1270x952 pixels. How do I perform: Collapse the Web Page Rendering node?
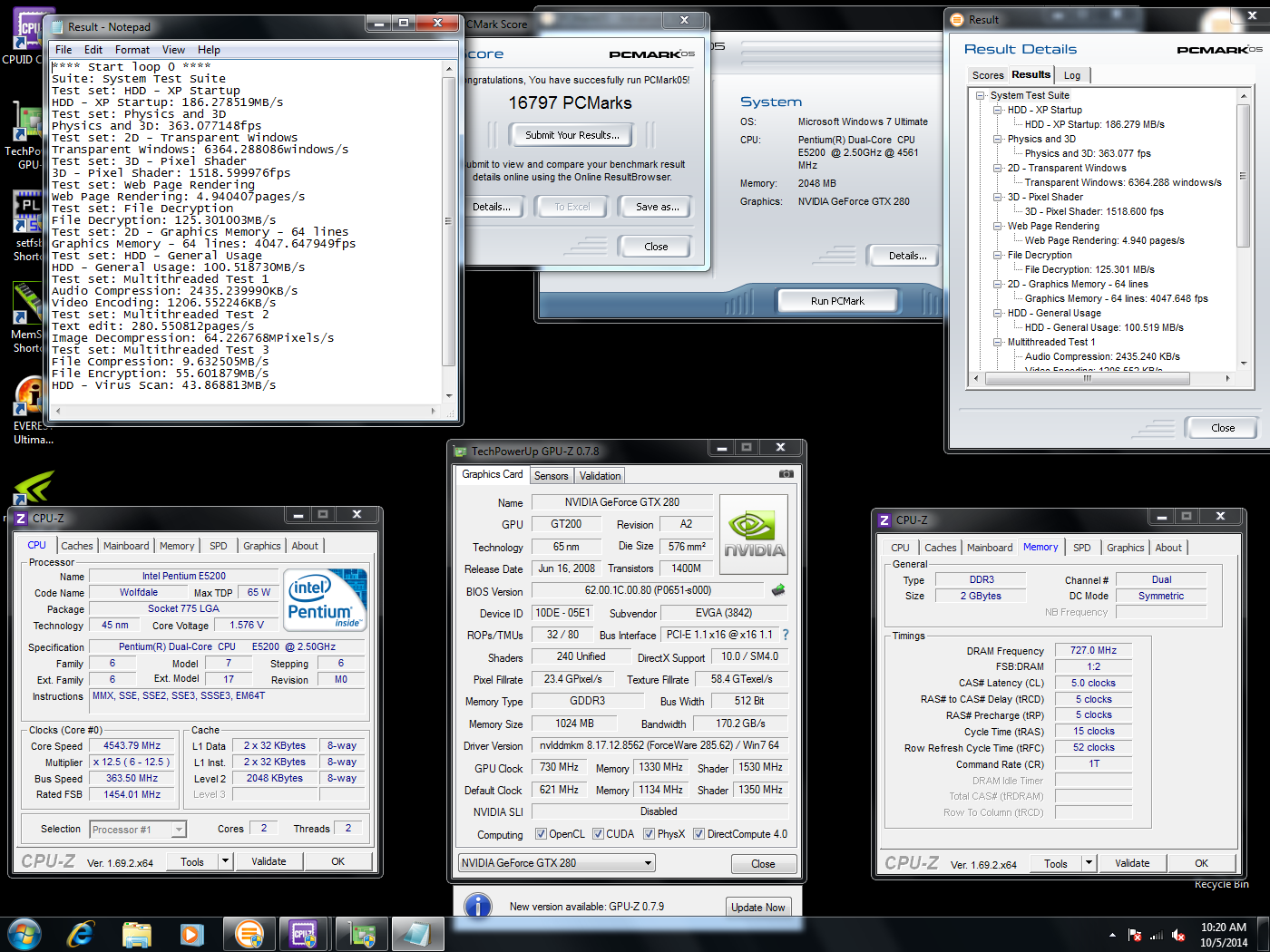point(998,227)
